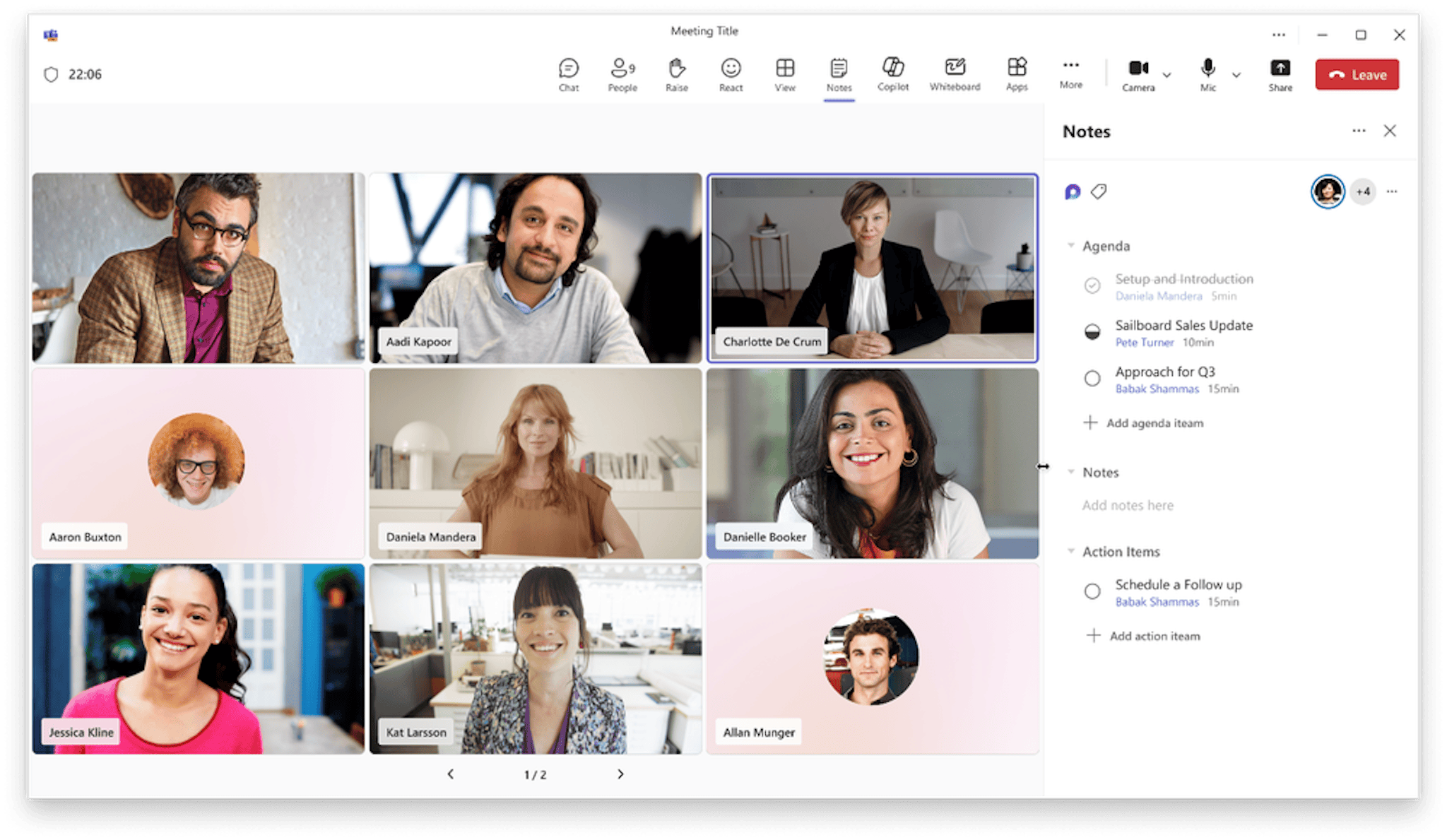
Task: Open the React emoji menu
Action: point(731,75)
